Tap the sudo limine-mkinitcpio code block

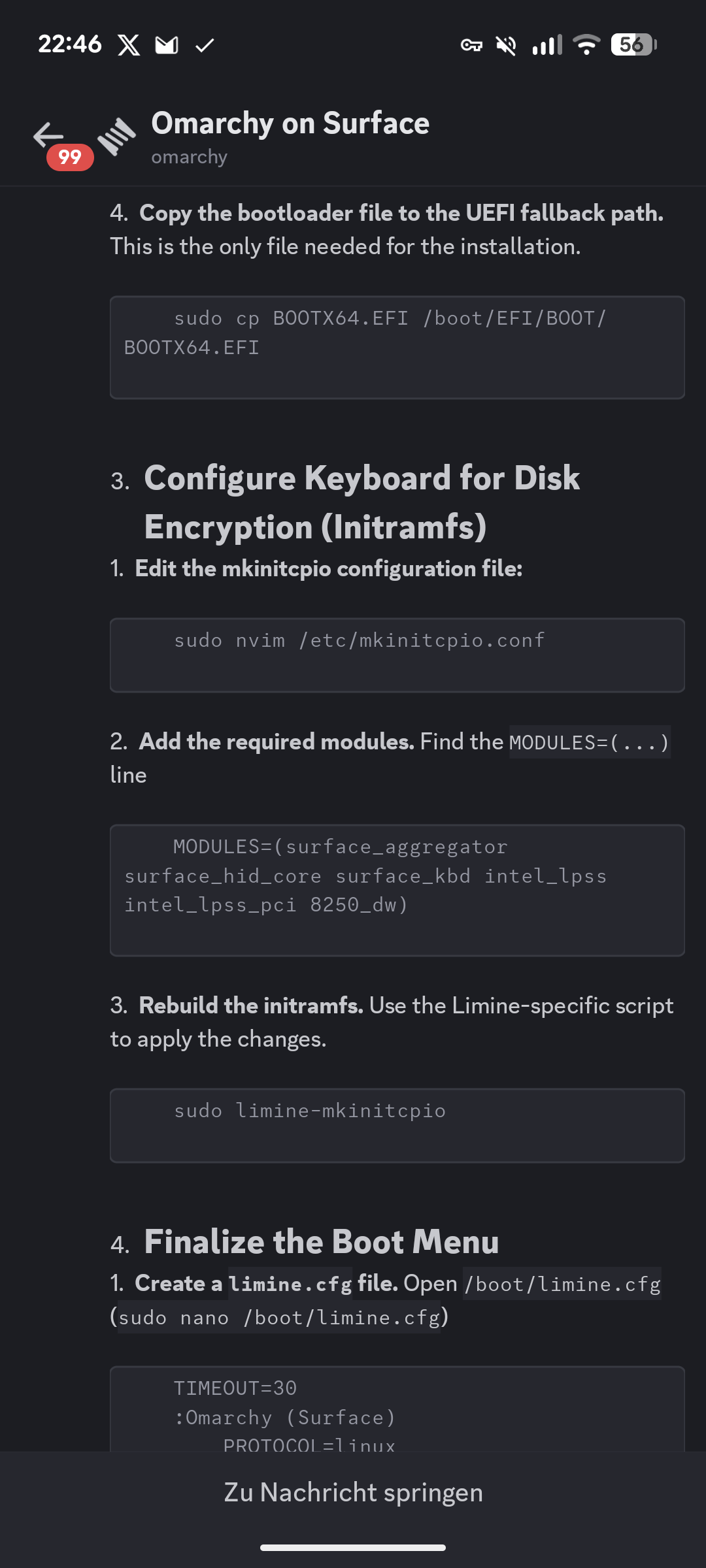[x=397, y=1125]
